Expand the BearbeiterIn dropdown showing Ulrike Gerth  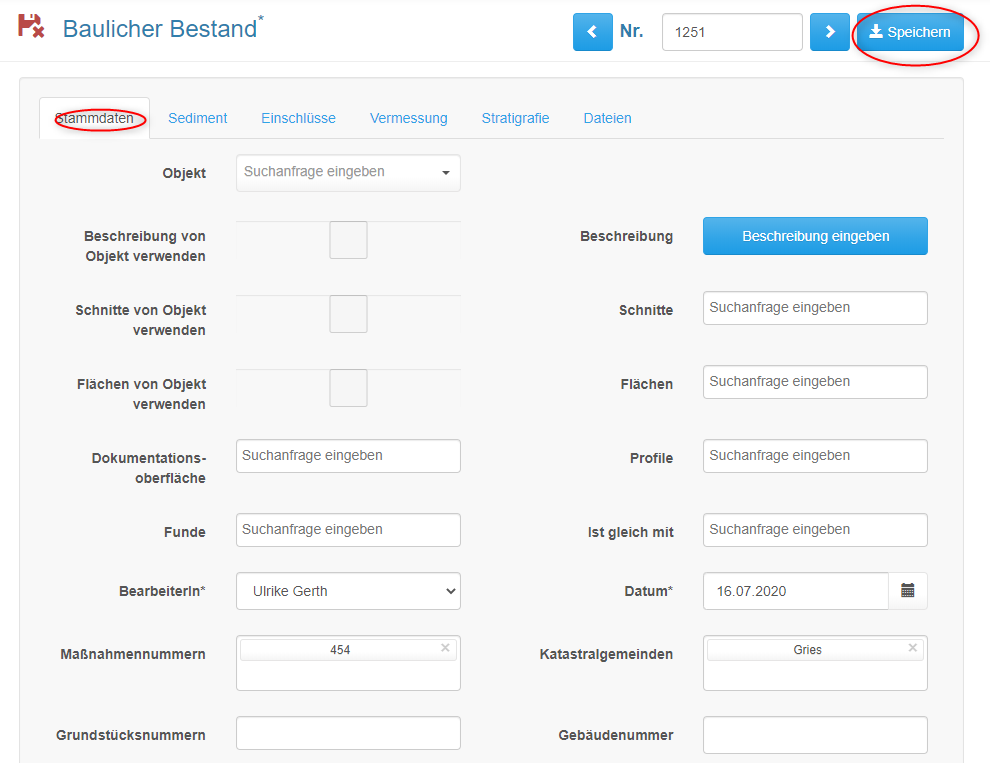pos(348,591)
